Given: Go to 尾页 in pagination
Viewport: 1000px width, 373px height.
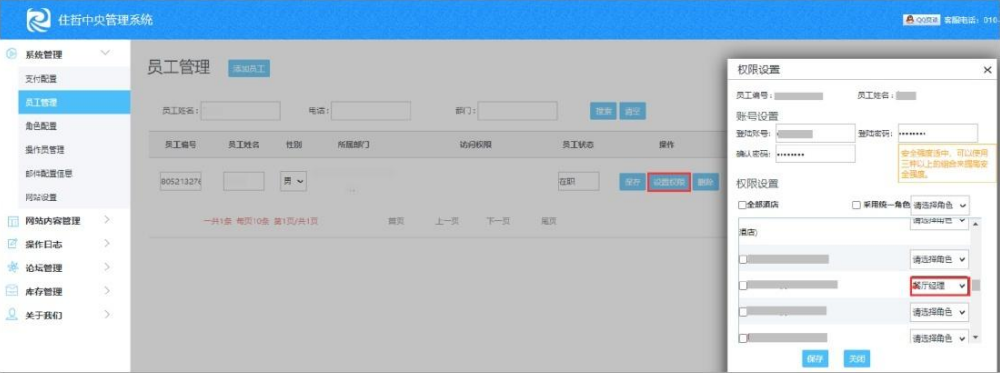Looking at the screenshot, I should pos(549,221).
